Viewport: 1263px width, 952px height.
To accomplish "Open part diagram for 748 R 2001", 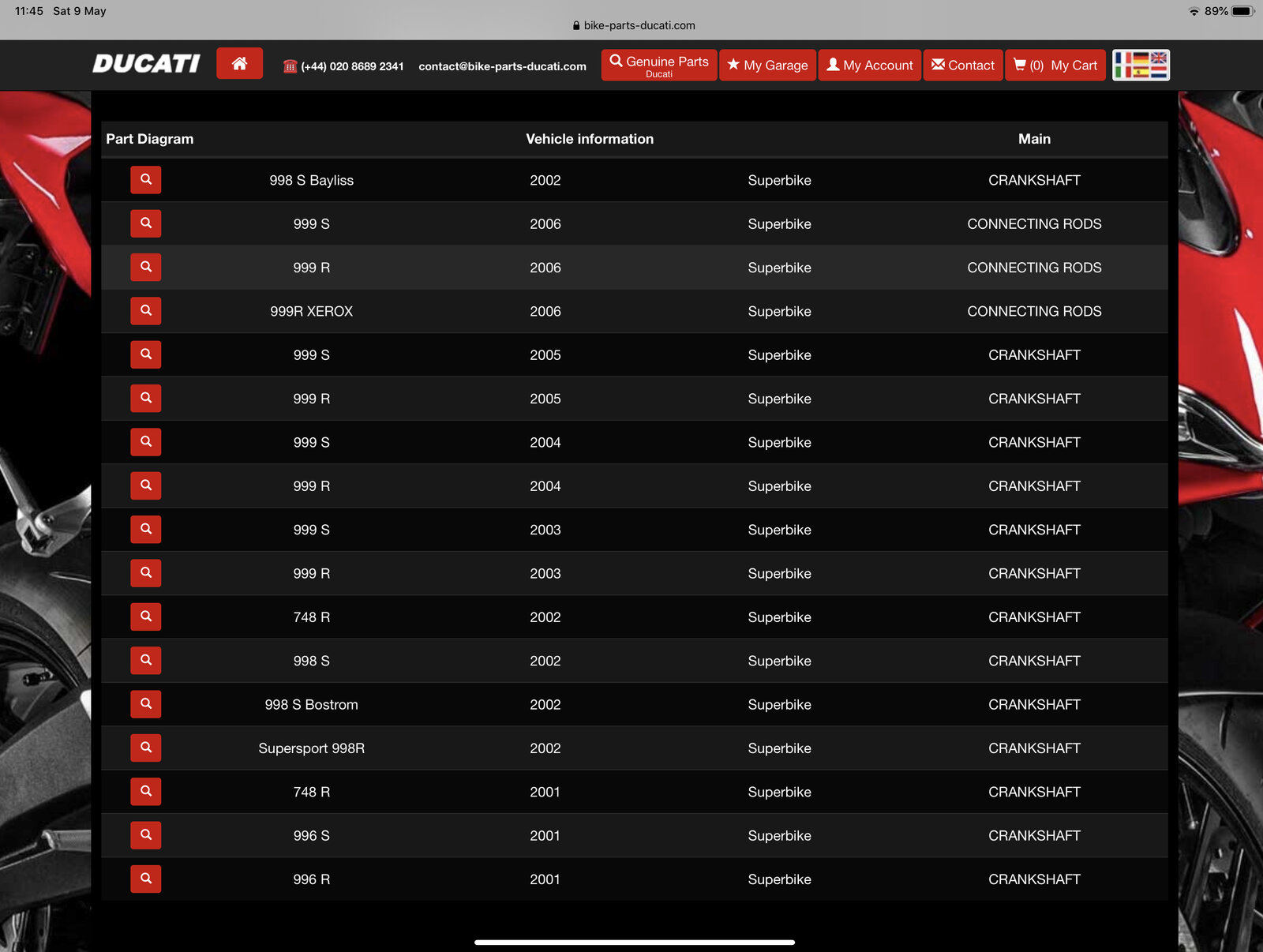I will pyautogui.click(x=146, y=791).
